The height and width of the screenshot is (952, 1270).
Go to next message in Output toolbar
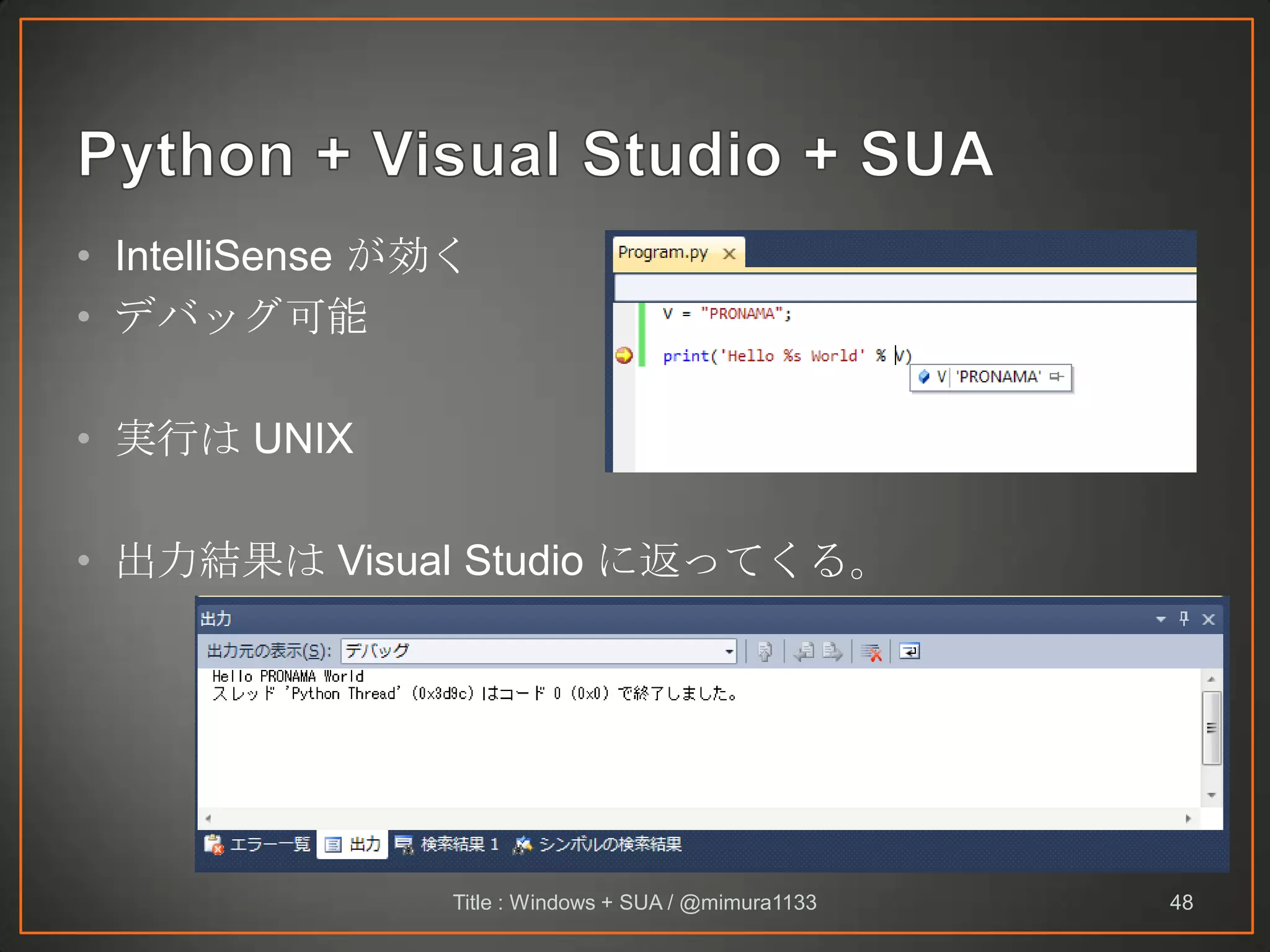coord(832,651)
